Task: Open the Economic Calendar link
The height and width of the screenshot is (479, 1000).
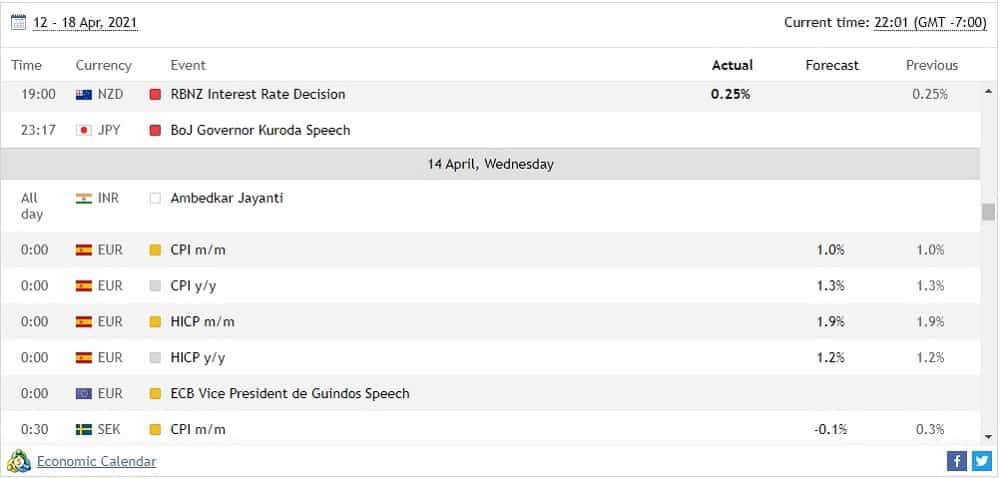Action: point(96,461)
